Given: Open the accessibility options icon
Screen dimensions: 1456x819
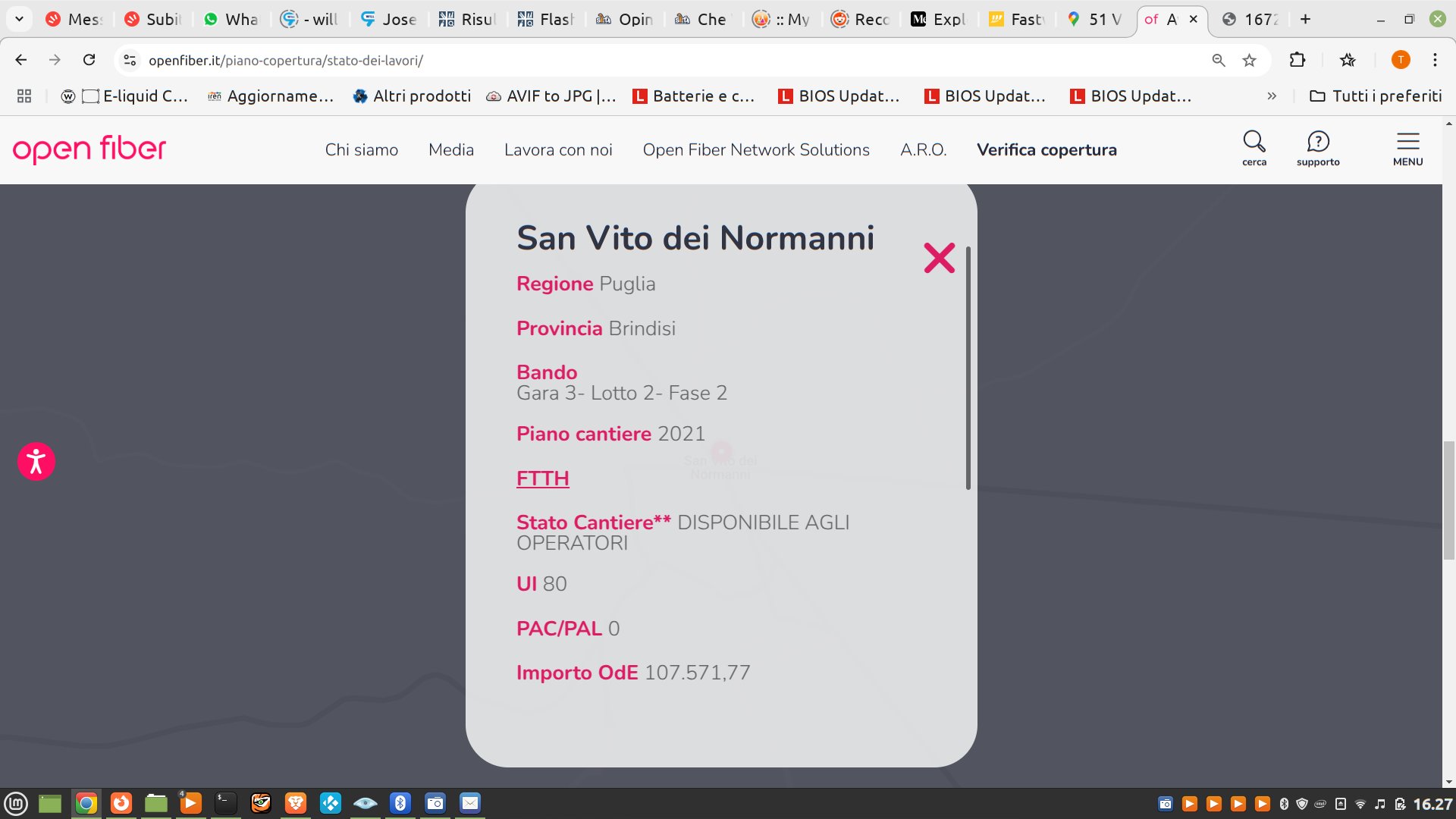Looking at the screenshot, I should 36,460.
